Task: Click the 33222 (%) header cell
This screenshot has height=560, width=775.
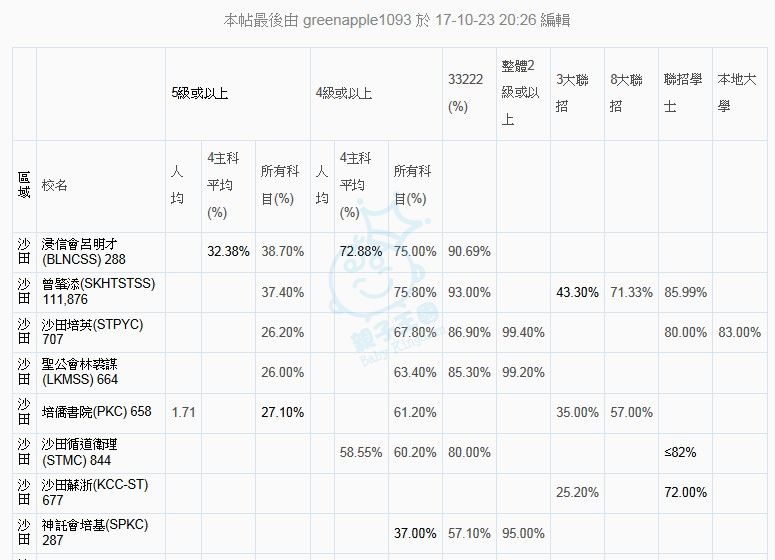Action: pyautogui.click(x=458, y=93)
